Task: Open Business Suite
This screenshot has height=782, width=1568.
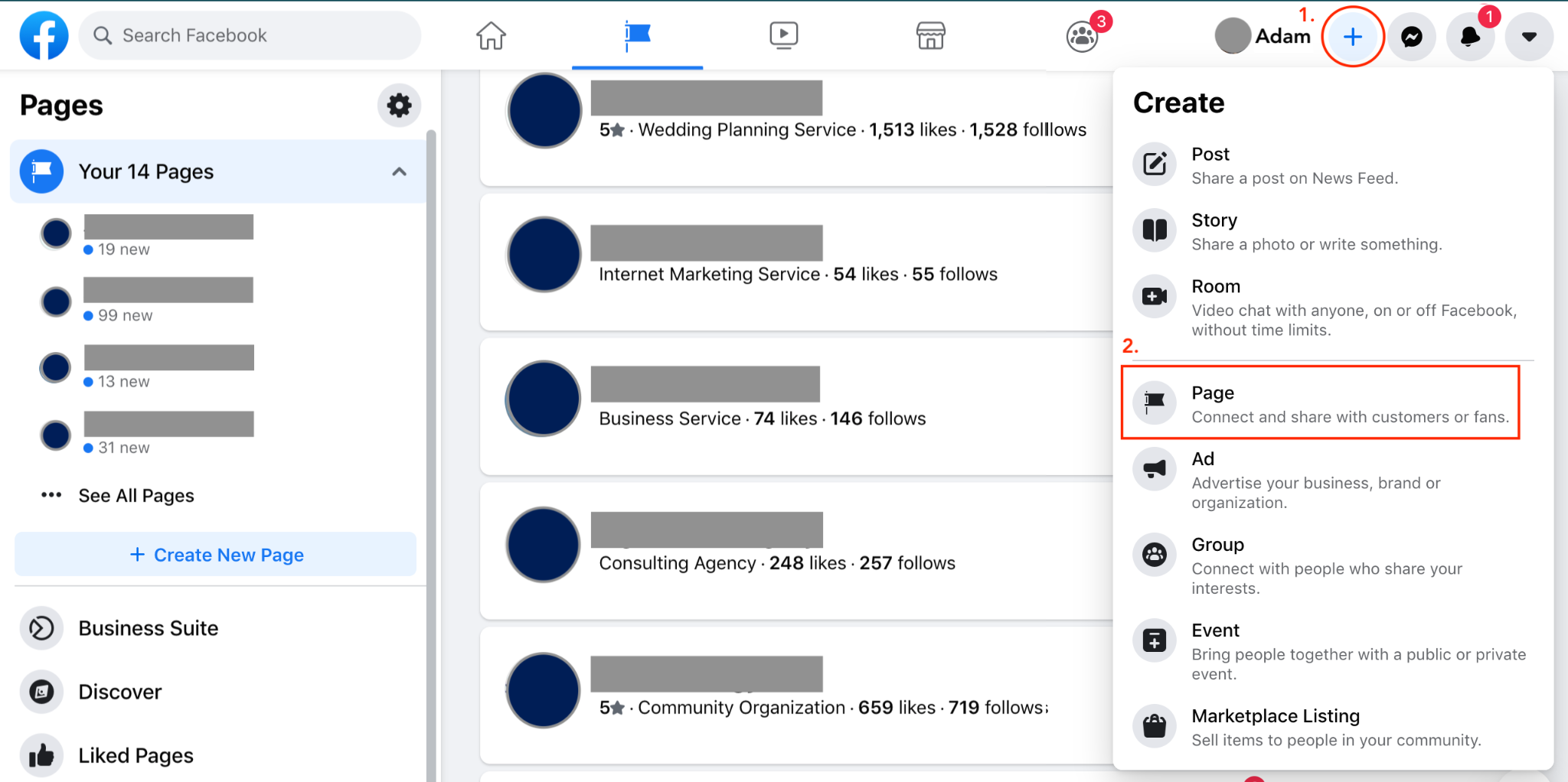Action: (x=149, y=628)
